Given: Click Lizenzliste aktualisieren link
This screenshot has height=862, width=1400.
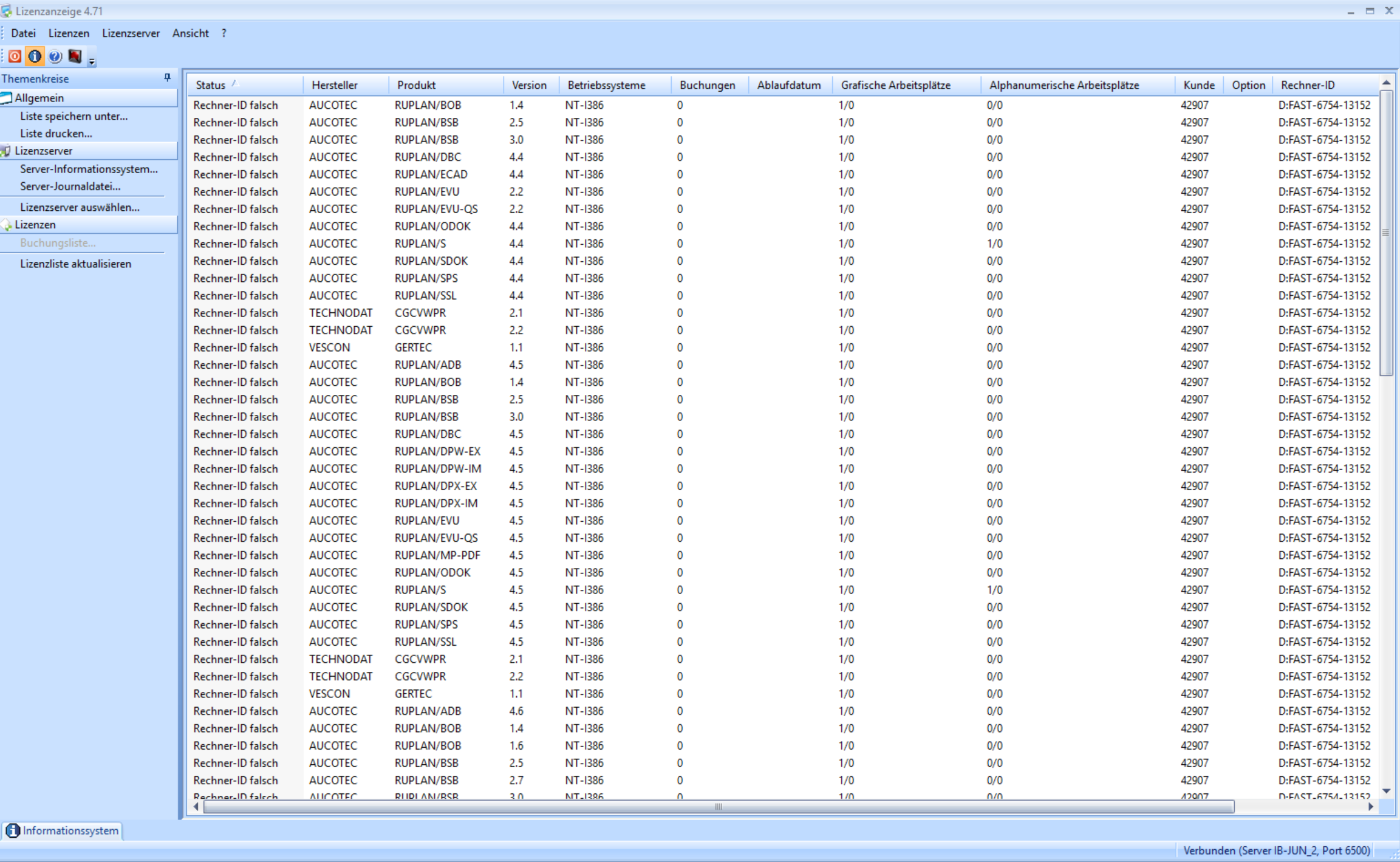Looking at the screenshot, I should 75,264.
